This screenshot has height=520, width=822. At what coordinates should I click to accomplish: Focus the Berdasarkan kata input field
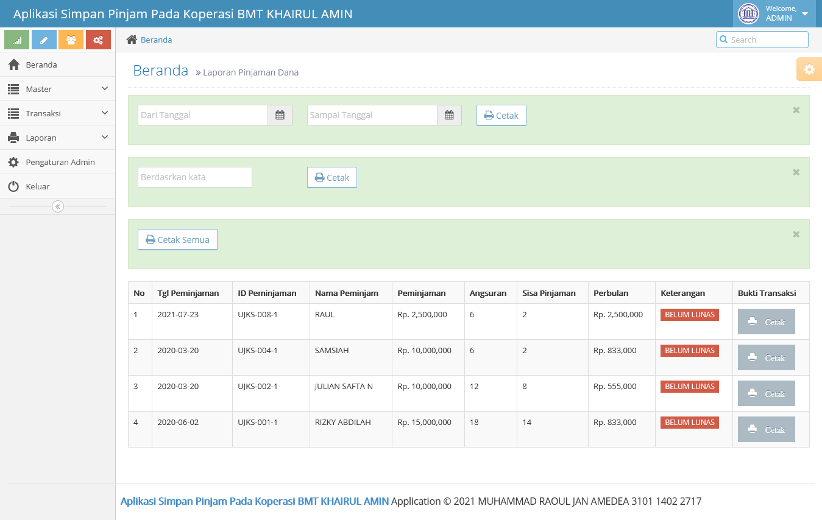click(195, 177)
